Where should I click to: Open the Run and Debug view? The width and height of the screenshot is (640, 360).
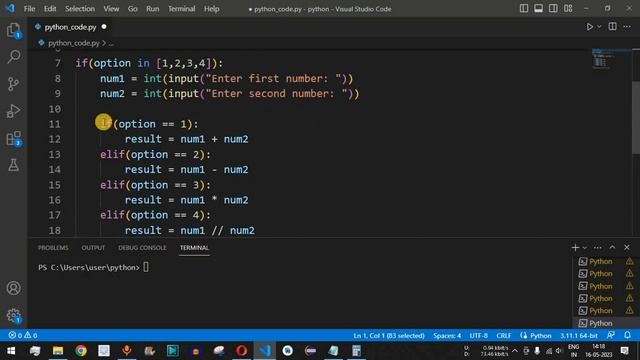[x=13, y=111]
